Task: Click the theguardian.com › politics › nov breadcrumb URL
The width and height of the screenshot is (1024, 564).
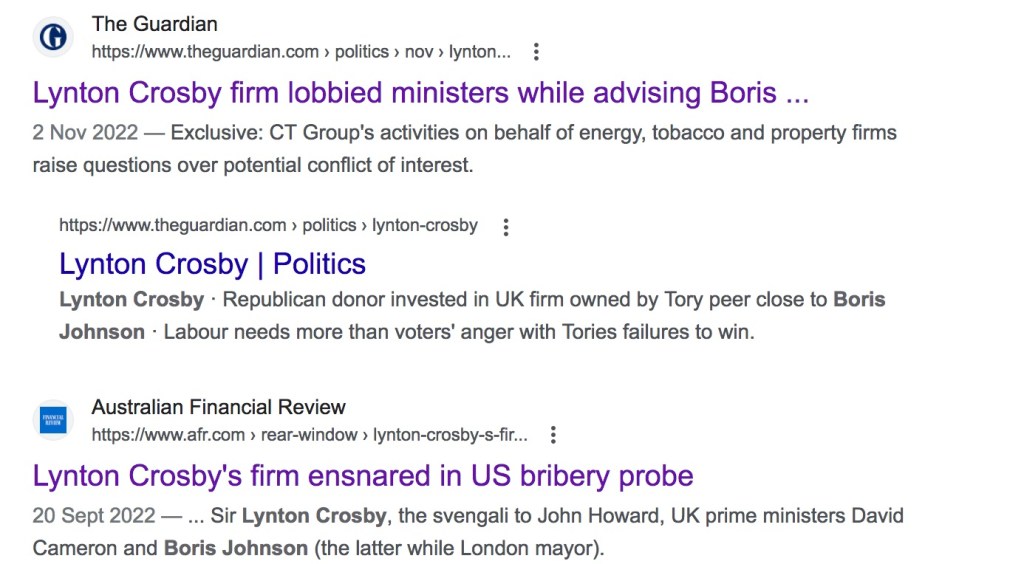Action: (301, 52)
